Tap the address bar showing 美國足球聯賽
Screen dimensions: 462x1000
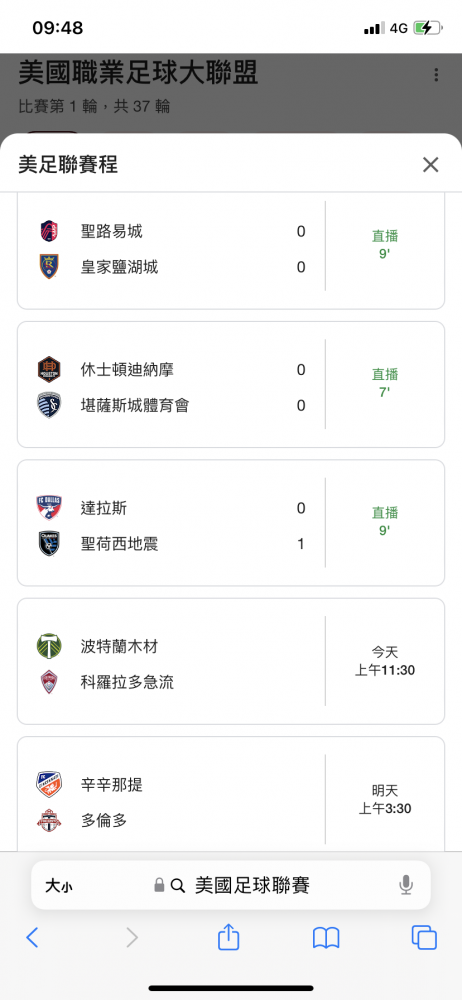(231, 885)
